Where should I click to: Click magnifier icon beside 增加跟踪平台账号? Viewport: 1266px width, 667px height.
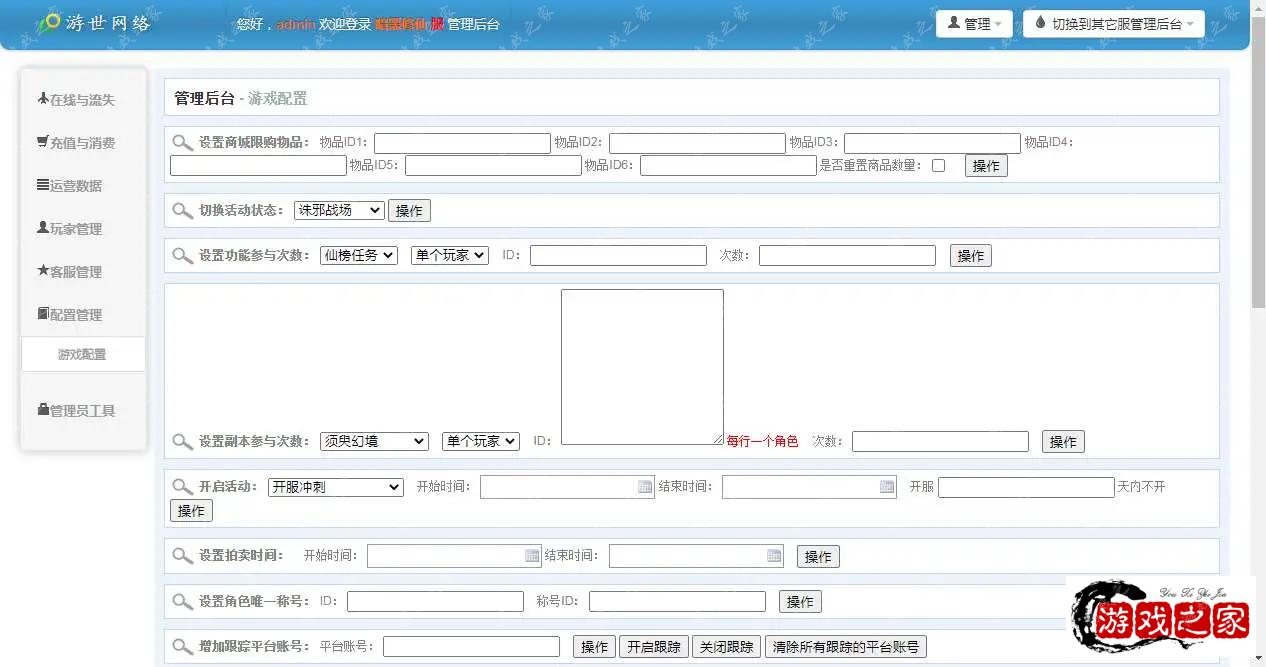(x=182, y=647)
